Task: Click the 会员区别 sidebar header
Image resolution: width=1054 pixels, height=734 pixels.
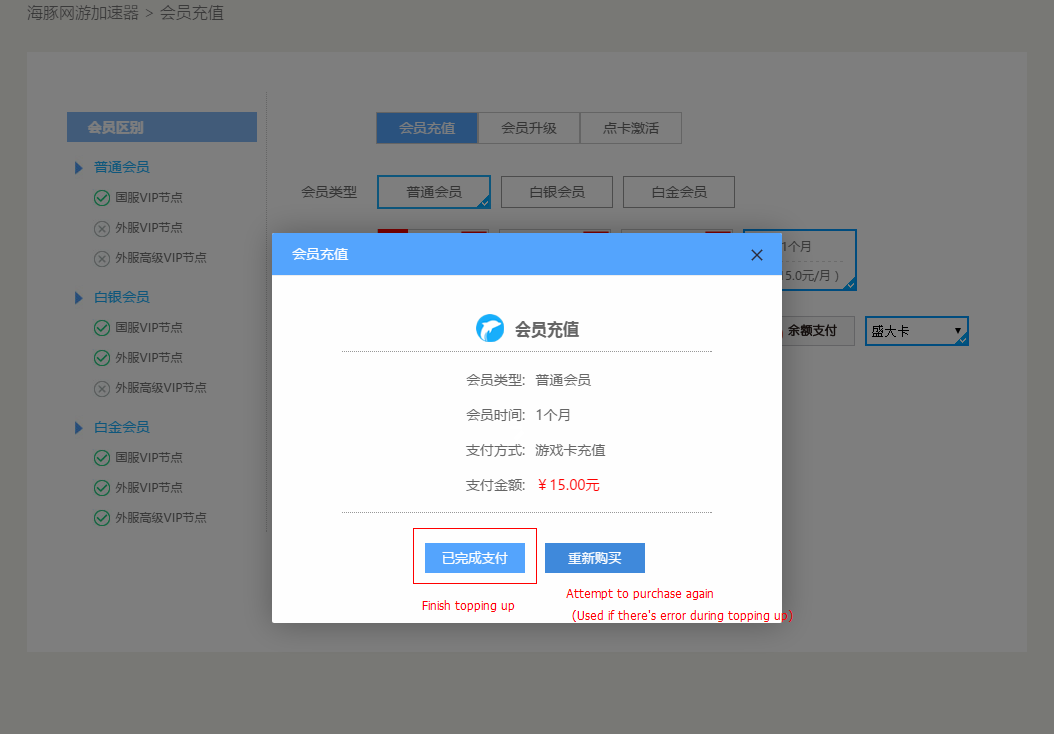Action: click(162, 127)
